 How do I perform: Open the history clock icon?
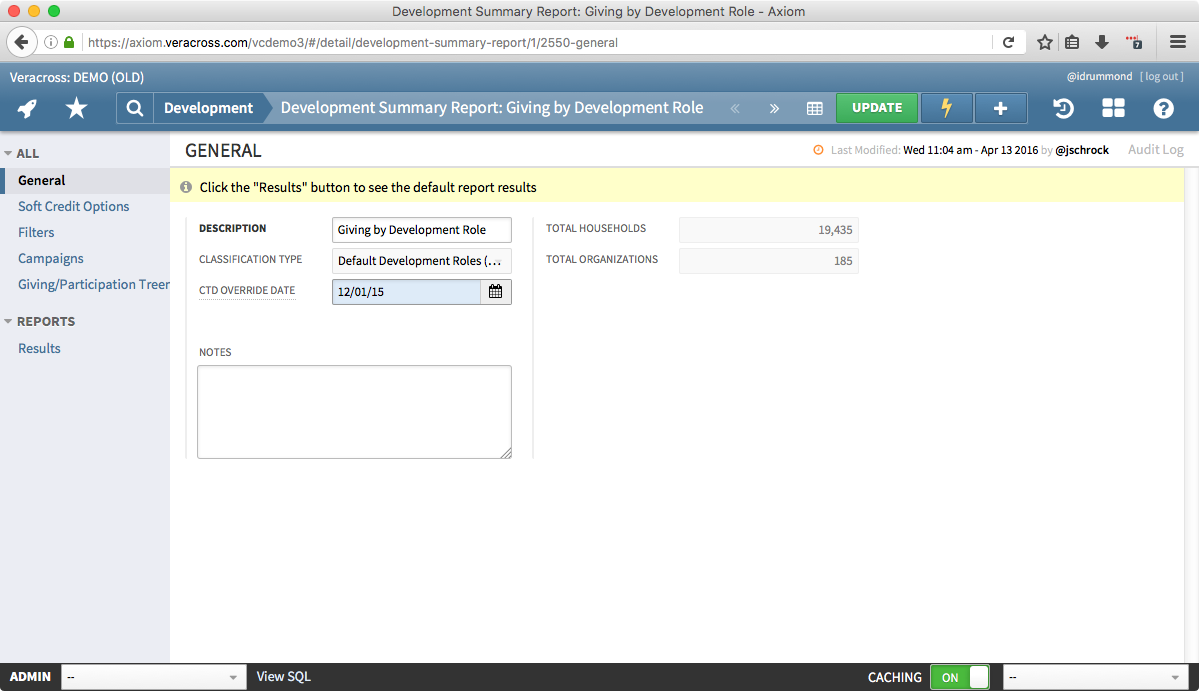tap(1063, 108)
